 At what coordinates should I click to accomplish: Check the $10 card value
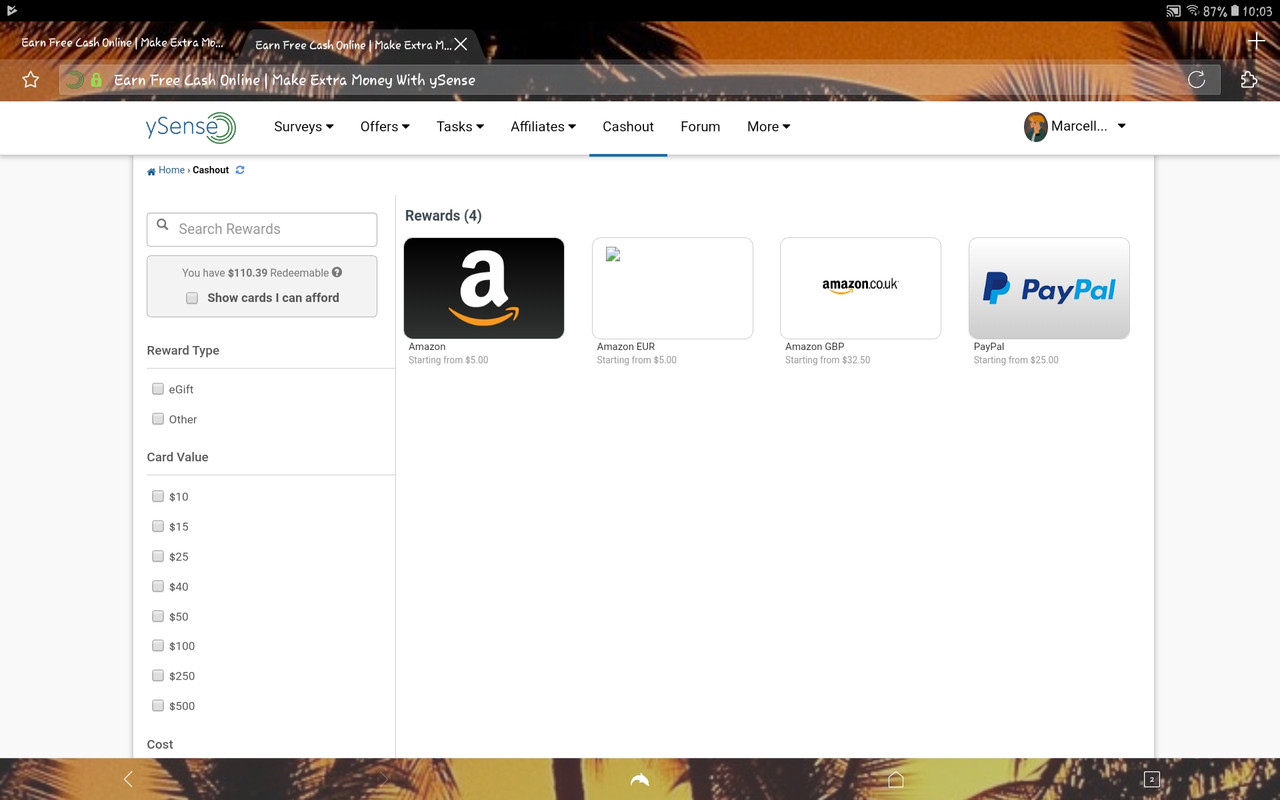click(x=158, y=496)
